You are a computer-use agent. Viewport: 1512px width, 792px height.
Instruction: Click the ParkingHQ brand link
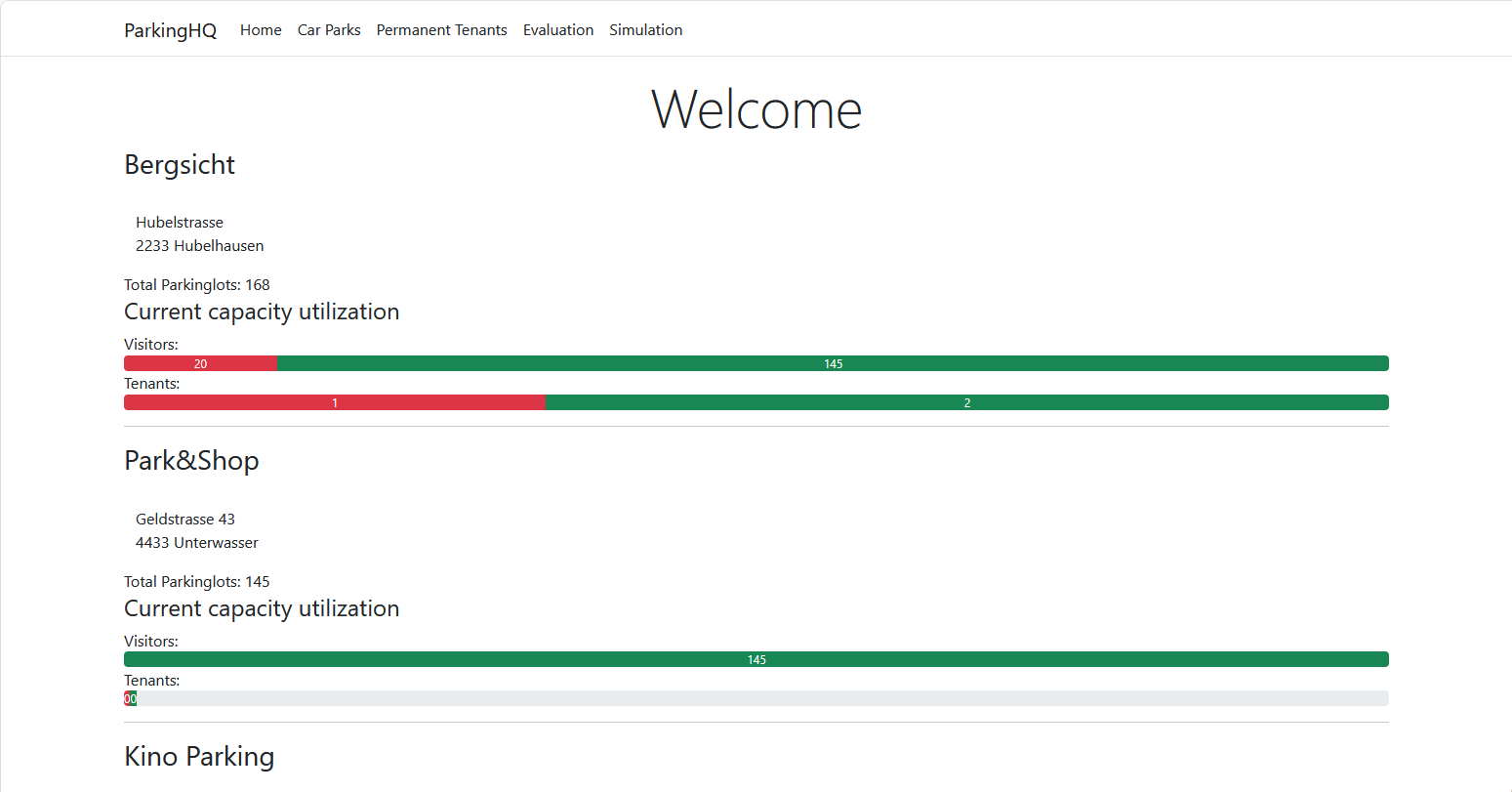click(170, 30)
